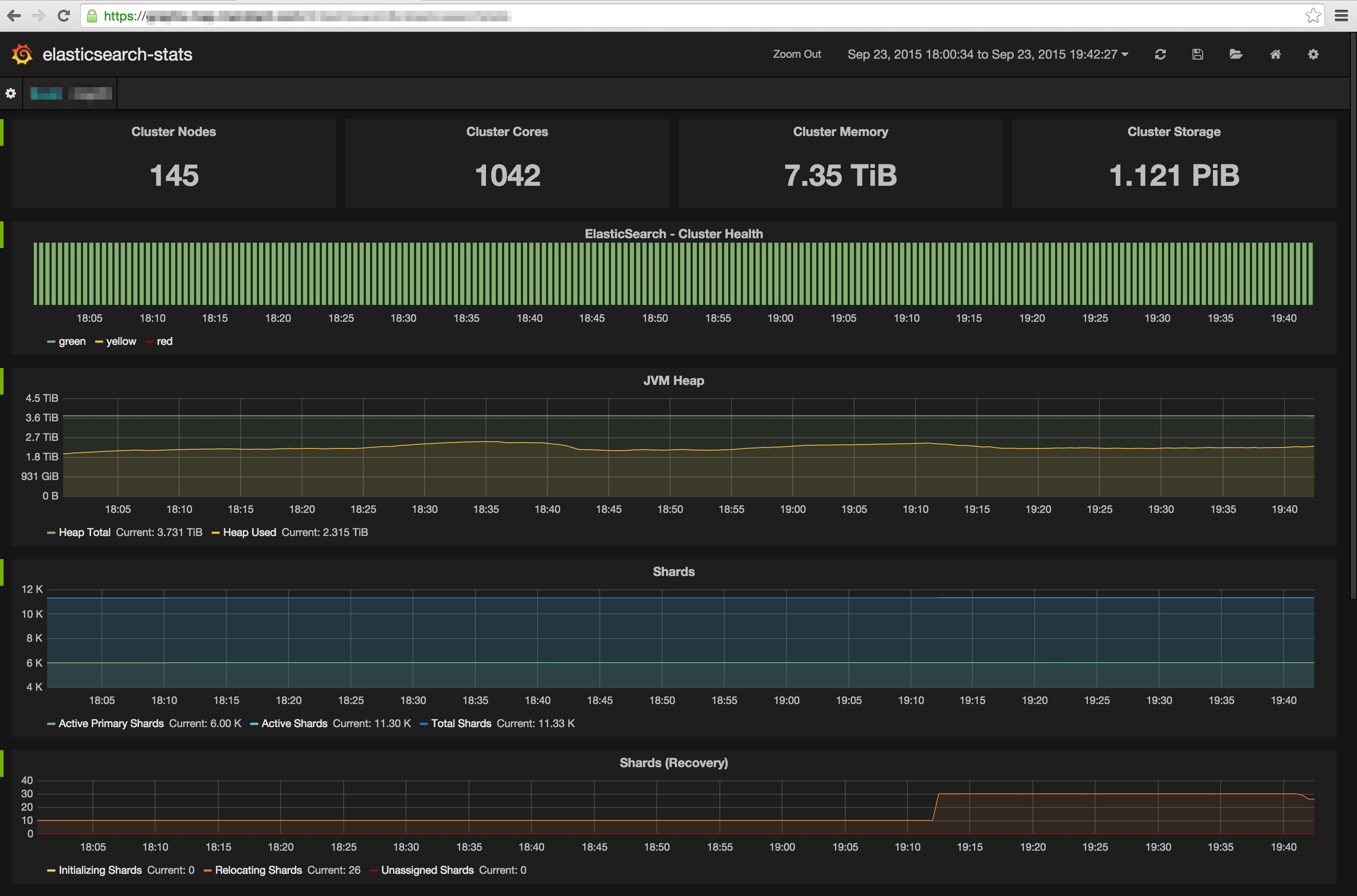This screenshot has height=896, width=1357.
Task: Toggle Heap Used series in legend
Action: [x=249, y=532]
